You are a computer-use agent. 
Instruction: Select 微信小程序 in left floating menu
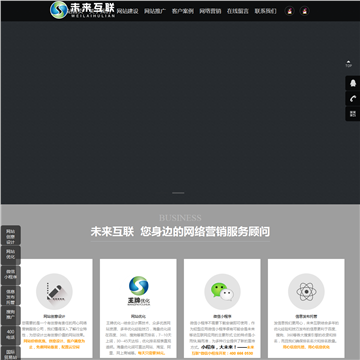pyautogui.click(x=11, y=274)
